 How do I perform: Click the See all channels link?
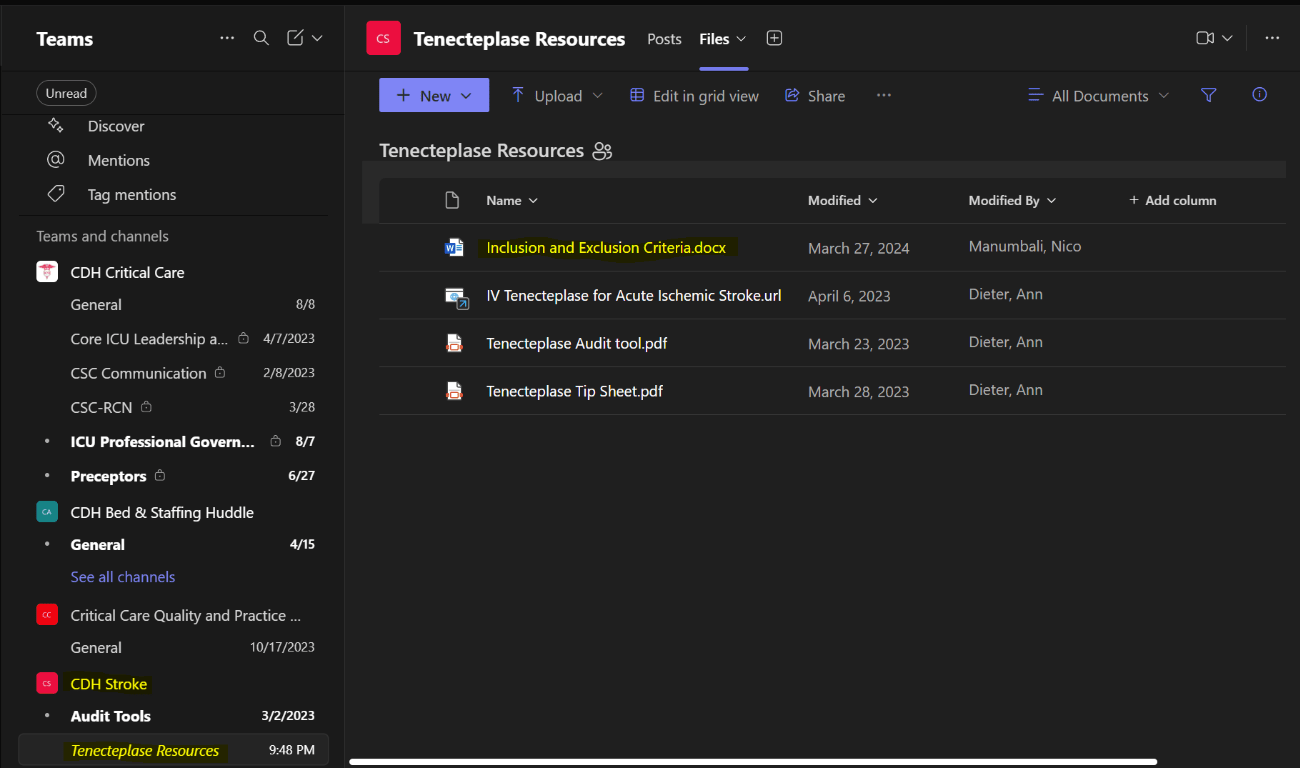click(123, 577)
